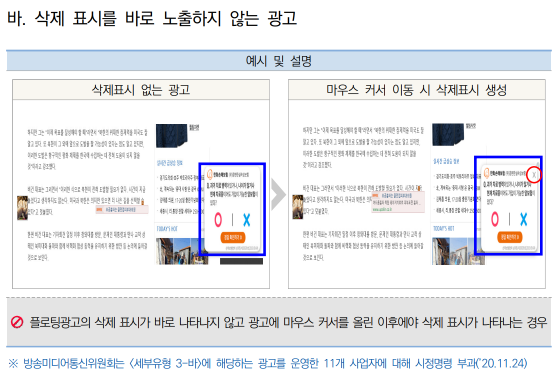The width and height of the screenshot is (557, 380).
Task: Click the red O in the 삭제표시 생성 example ad
Action: 495,219
